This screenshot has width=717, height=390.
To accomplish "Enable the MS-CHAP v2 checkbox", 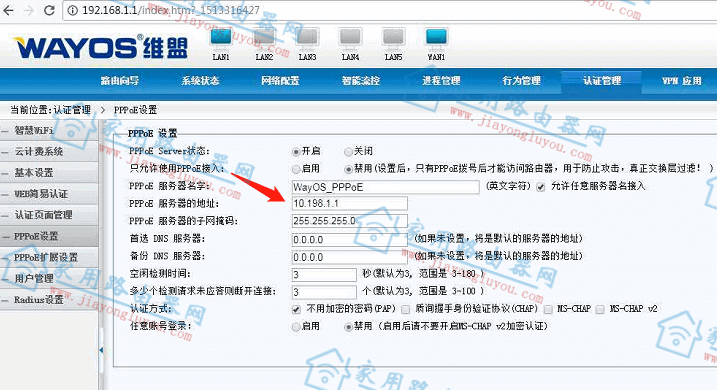I will click(600, 310).
